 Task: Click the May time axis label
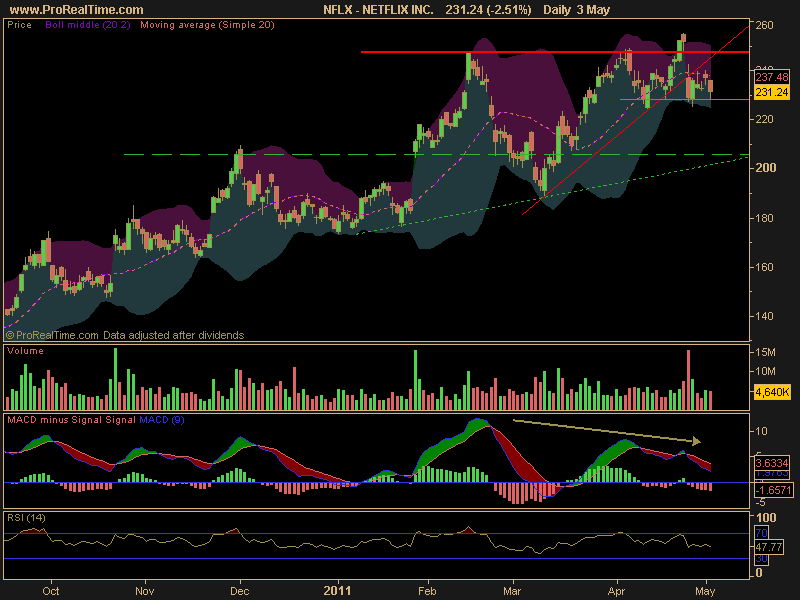(705, 591)
